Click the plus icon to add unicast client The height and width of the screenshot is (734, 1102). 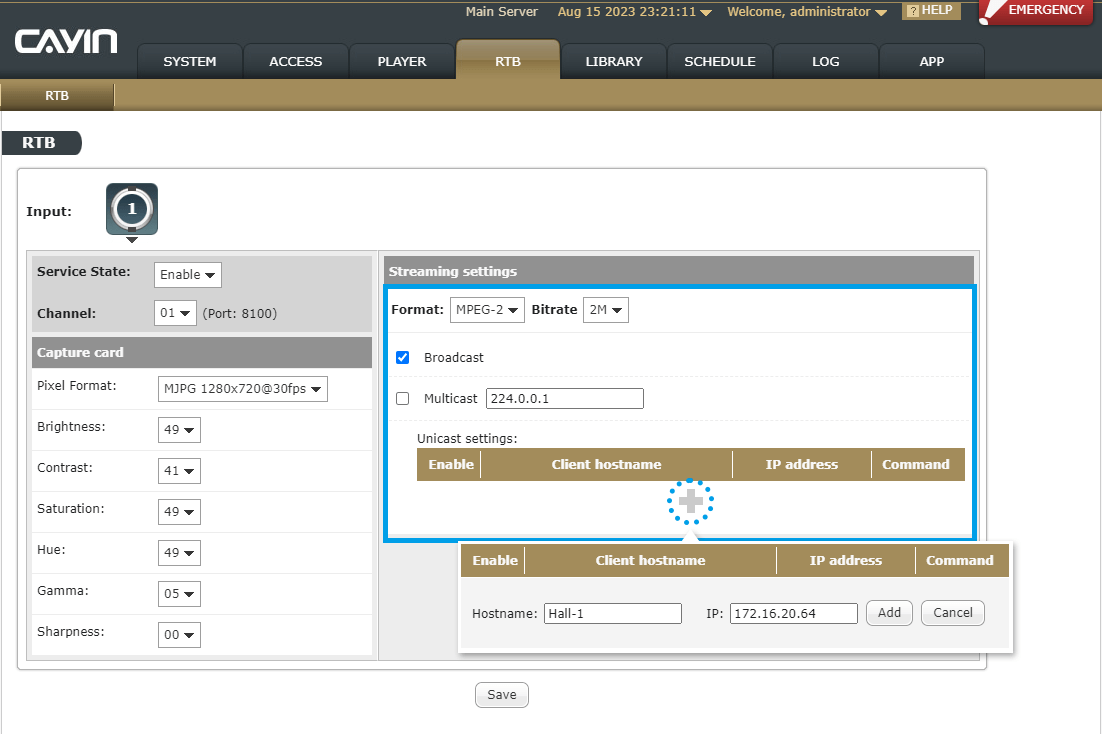tap(690, 501)
